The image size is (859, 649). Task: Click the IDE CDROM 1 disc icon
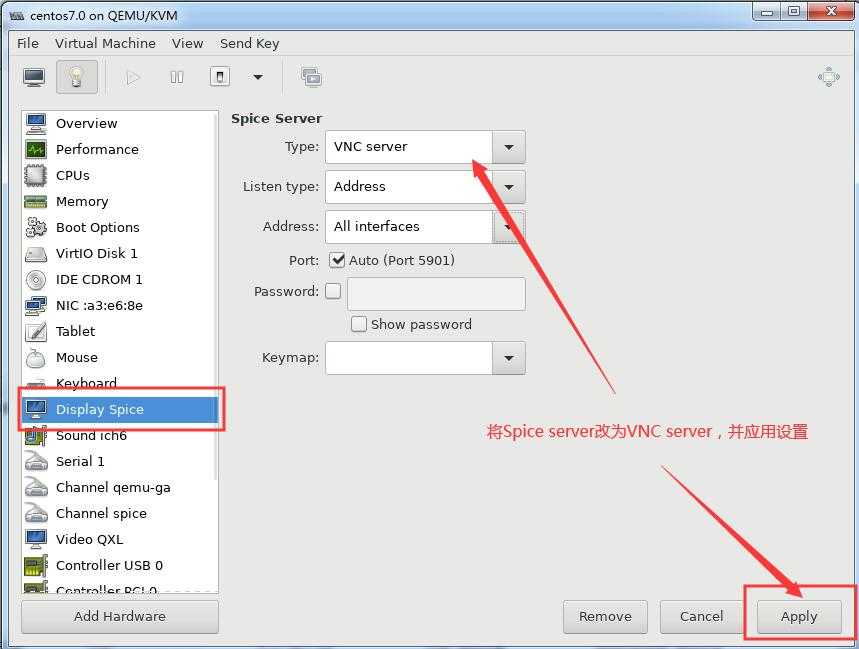point(36,279)
